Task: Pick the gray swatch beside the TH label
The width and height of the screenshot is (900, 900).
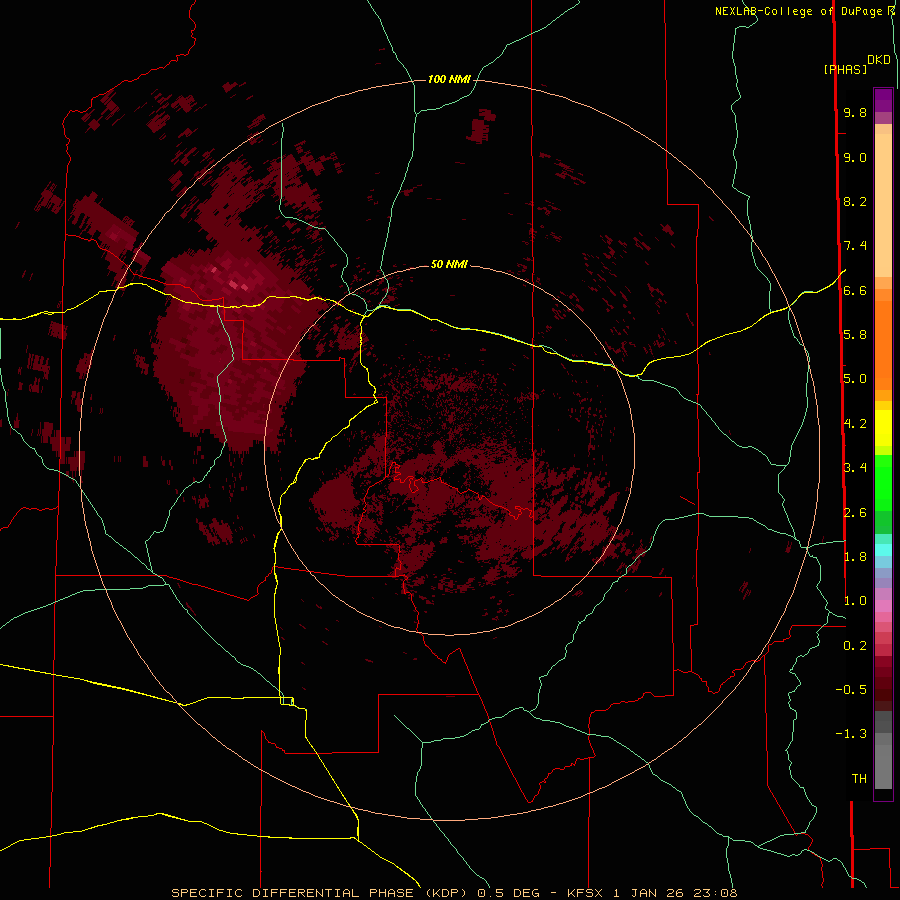Action: 883,769
